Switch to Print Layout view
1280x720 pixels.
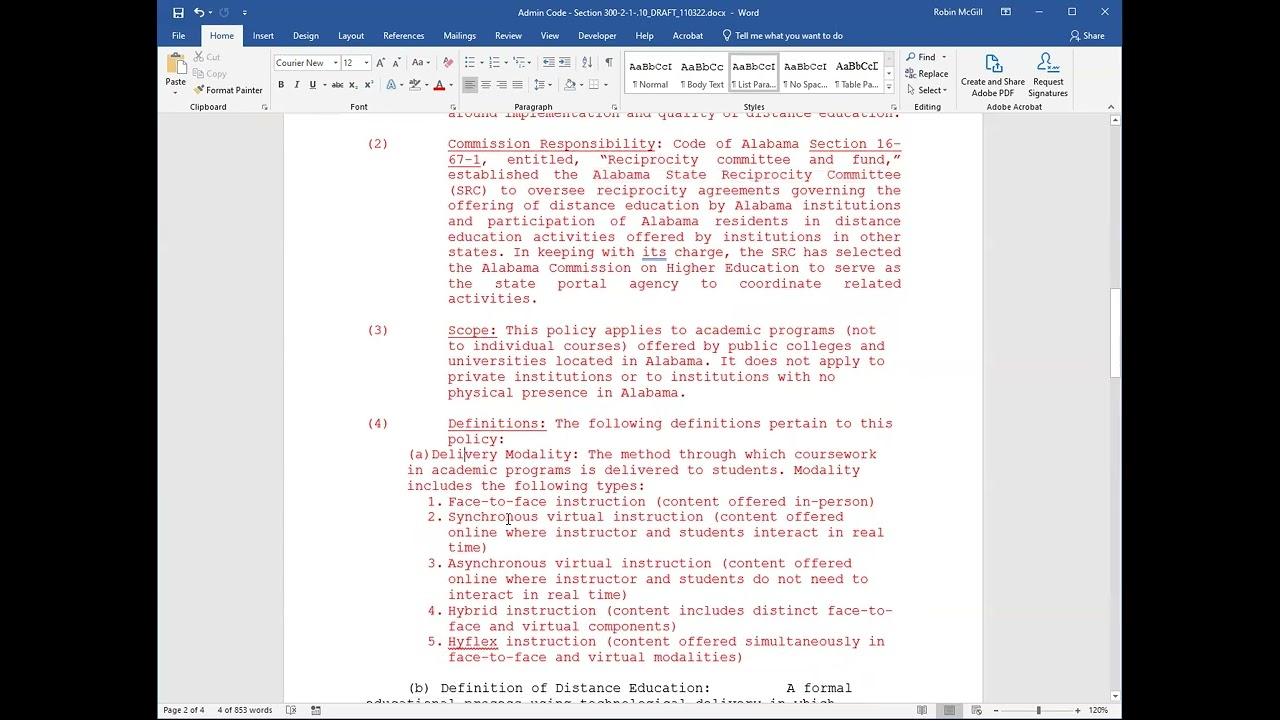pyautogui.click(x=949, y=710)
